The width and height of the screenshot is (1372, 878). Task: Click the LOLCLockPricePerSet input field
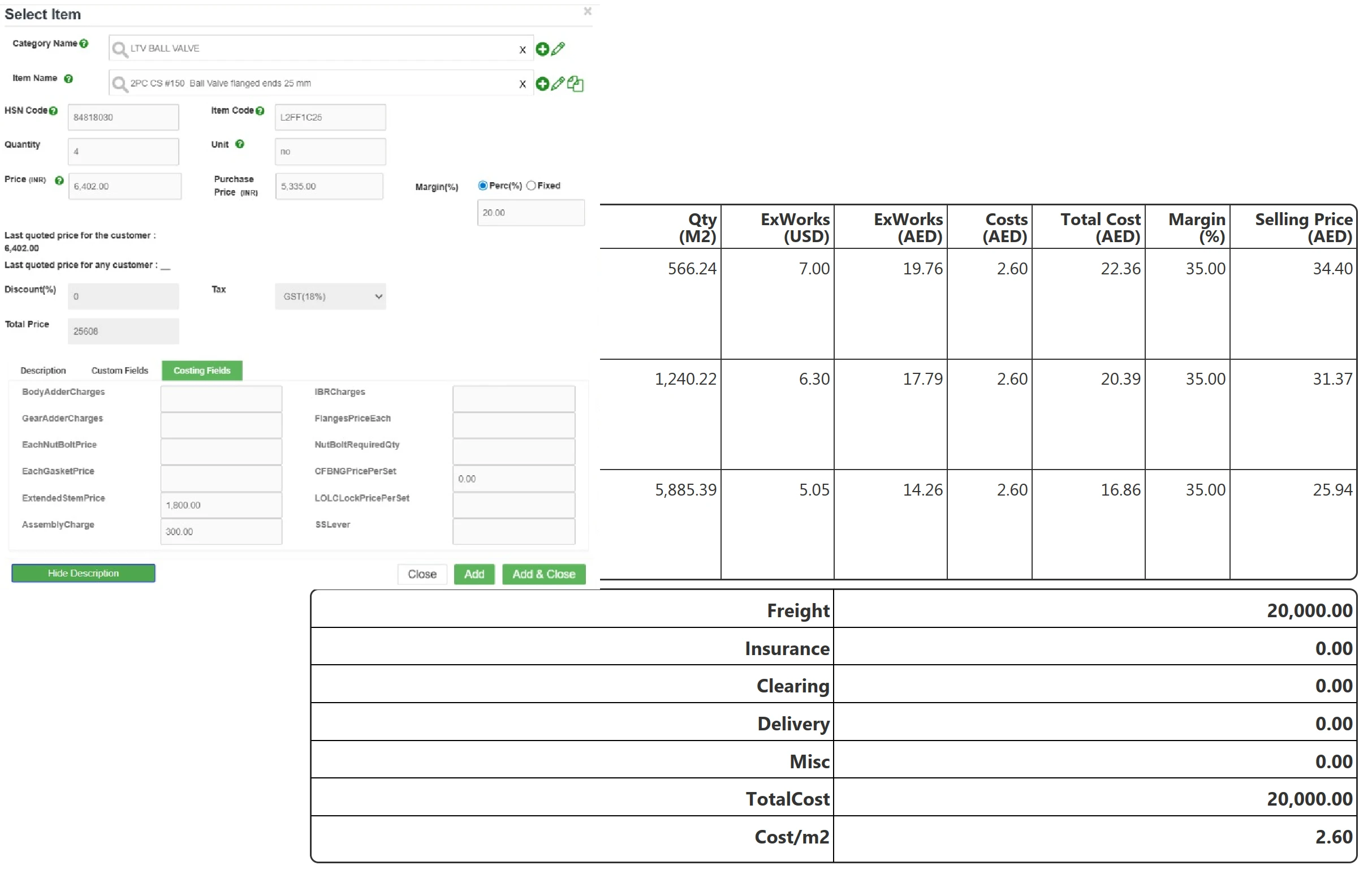coord(514,505)
